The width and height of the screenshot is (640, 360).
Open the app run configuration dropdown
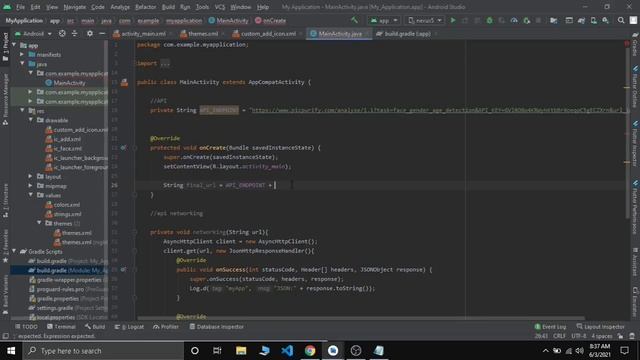(x=384, y=20)
